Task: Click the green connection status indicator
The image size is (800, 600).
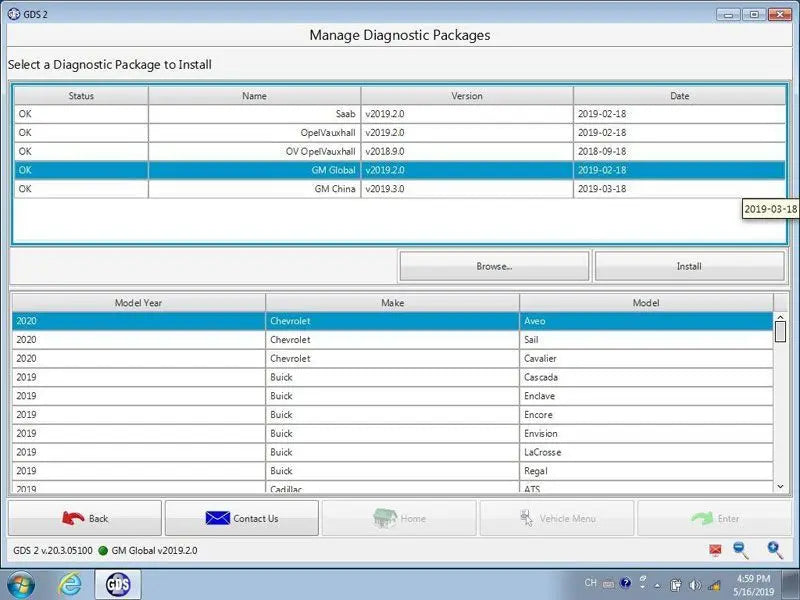Action: click(103, 550)
